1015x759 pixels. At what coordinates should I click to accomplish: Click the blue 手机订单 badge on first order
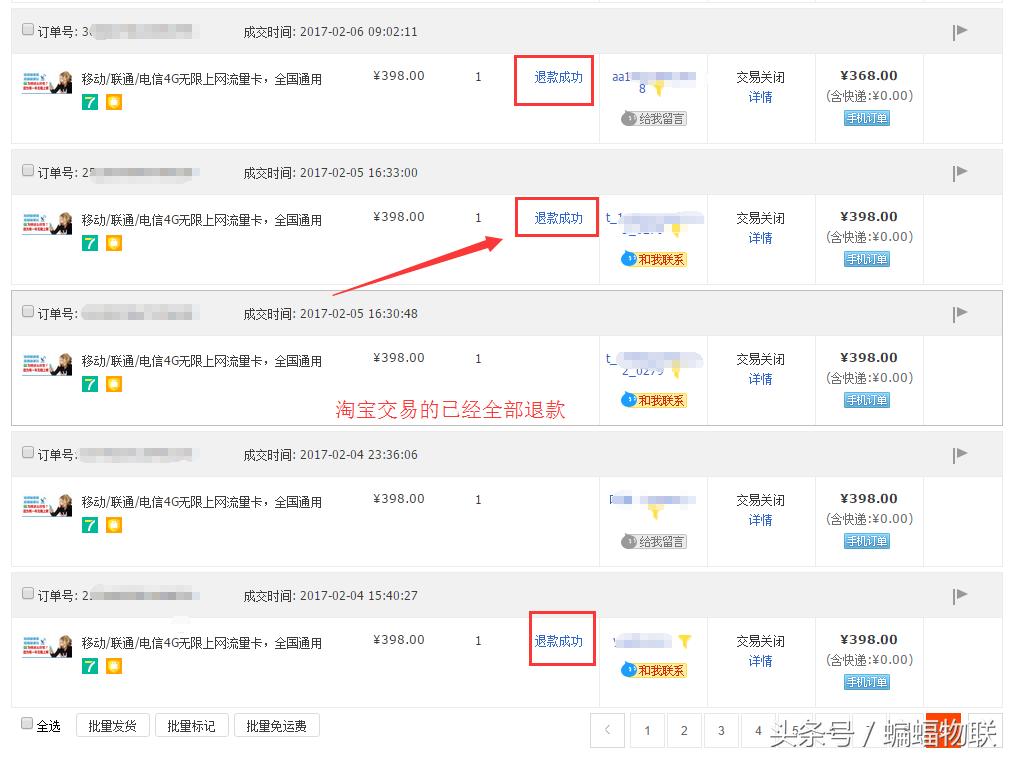click(866, 118)
